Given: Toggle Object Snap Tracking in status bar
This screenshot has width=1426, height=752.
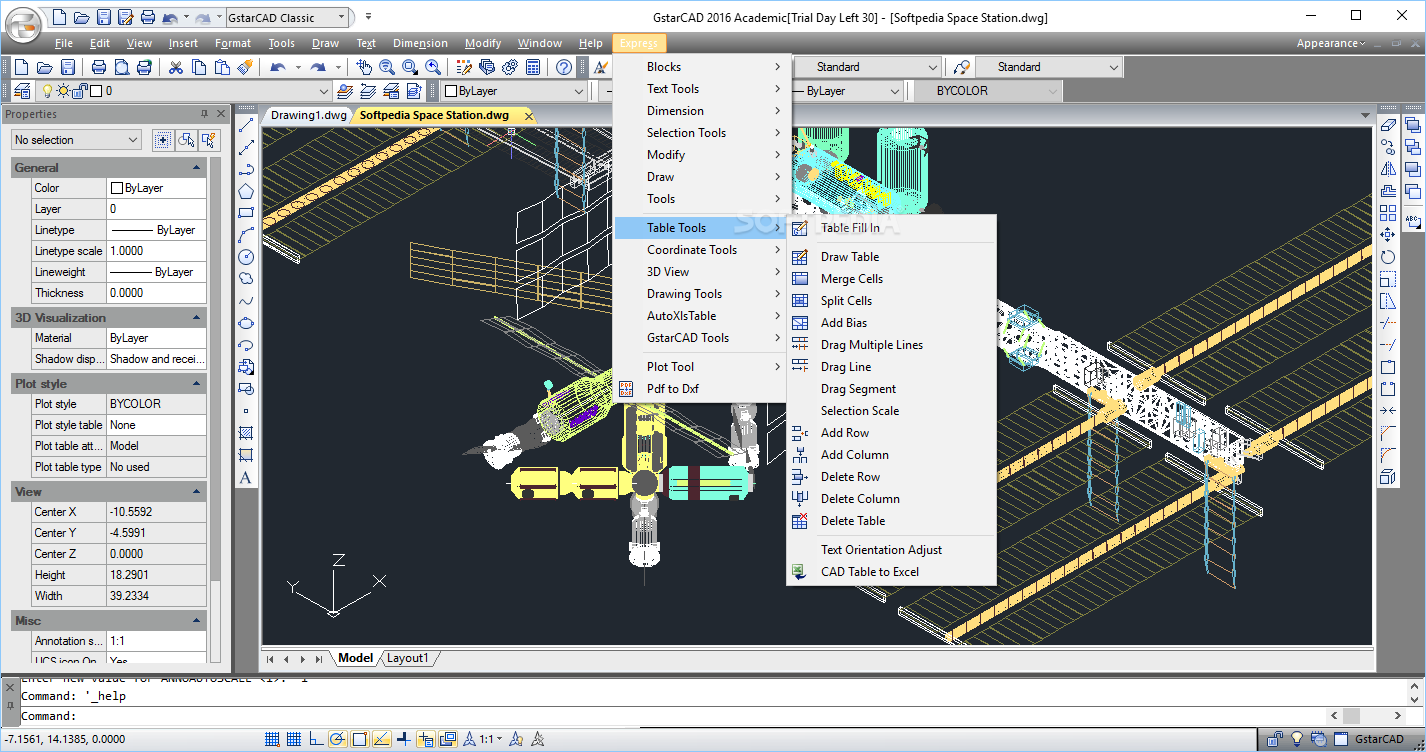Looking at the screenshot, I should point(381,740).
